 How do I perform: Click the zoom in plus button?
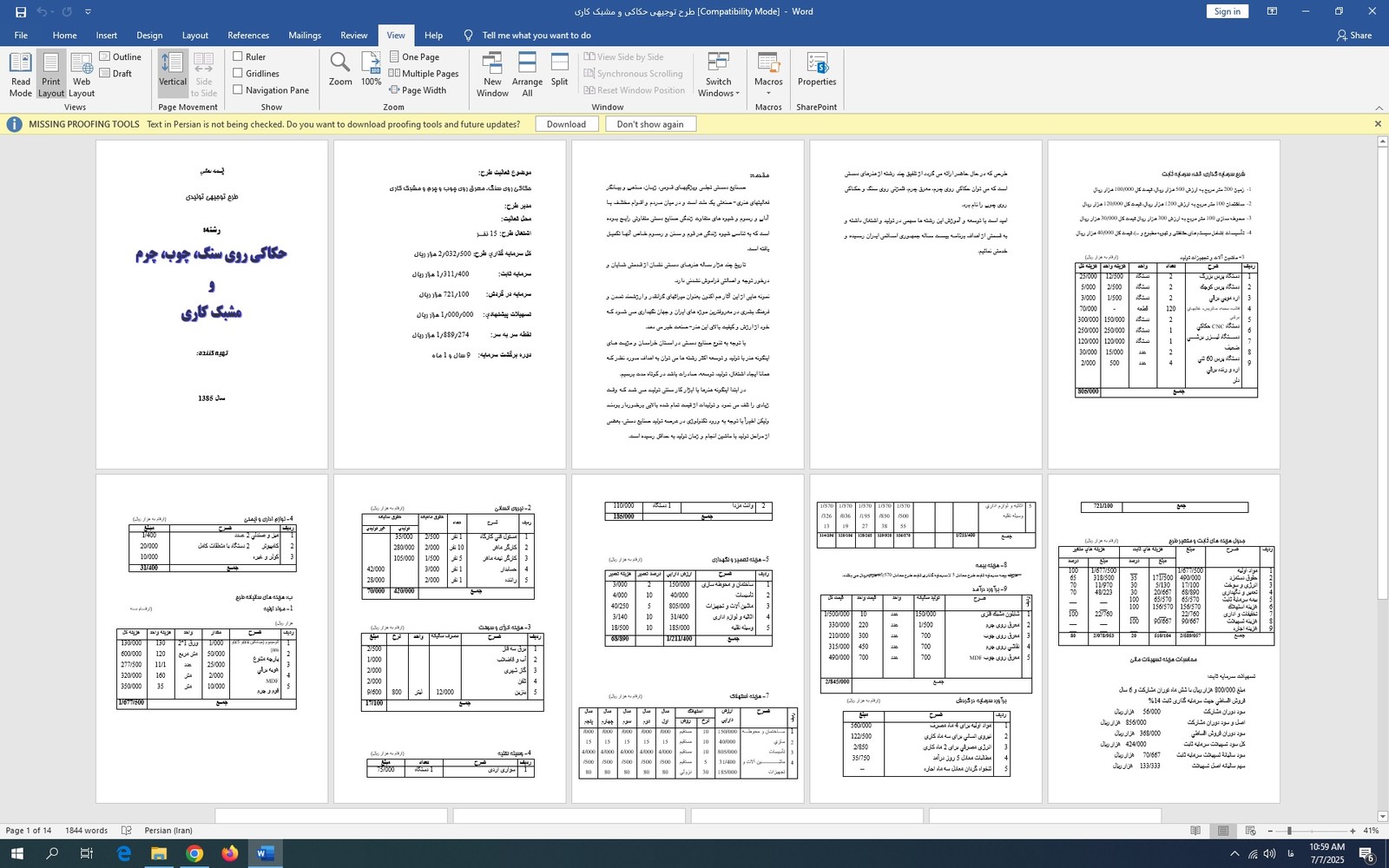click(1353, 831)
